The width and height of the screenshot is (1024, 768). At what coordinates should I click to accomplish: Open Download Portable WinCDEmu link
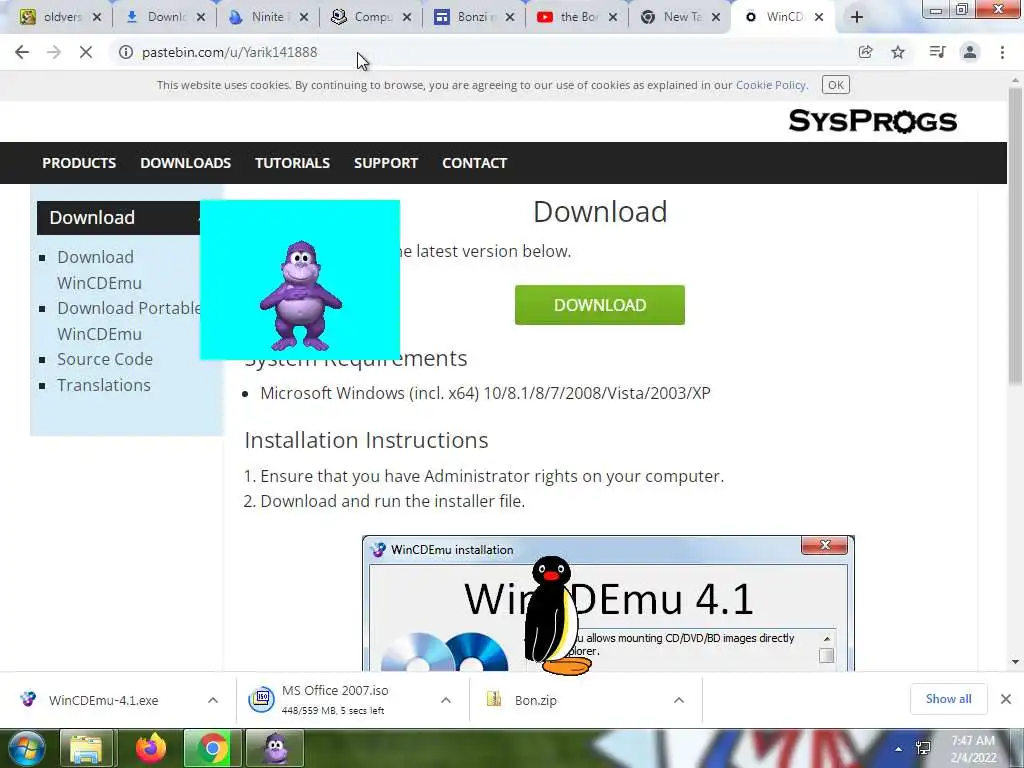click(x=129, y=321)
